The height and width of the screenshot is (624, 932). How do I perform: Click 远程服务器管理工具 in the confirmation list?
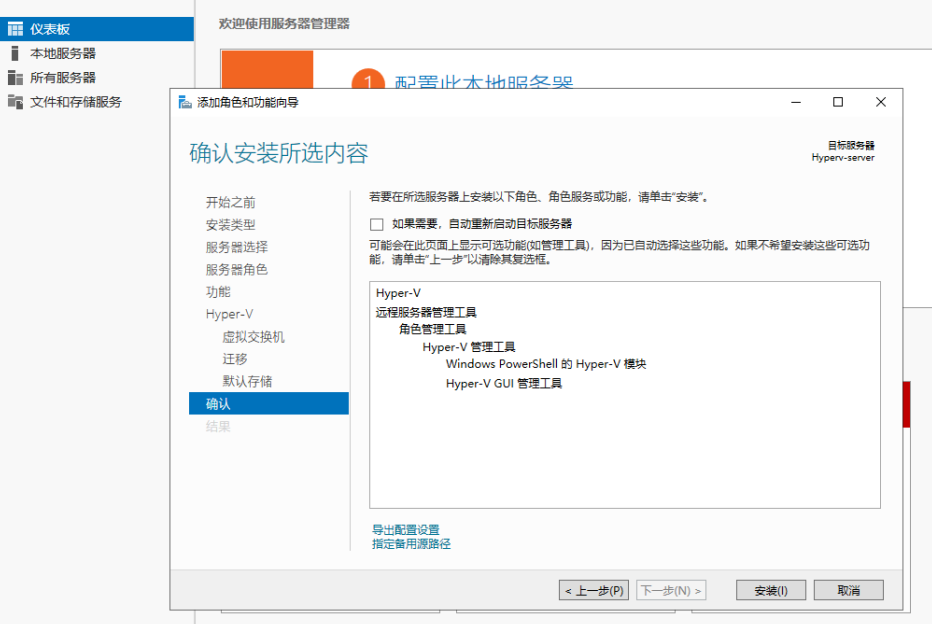[426, 312]
